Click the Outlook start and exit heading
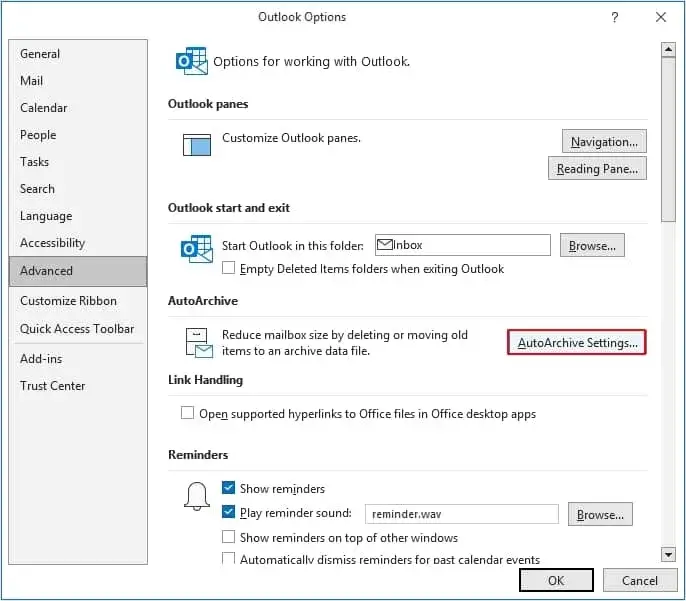Screen dimensions: 686x601 228,208
